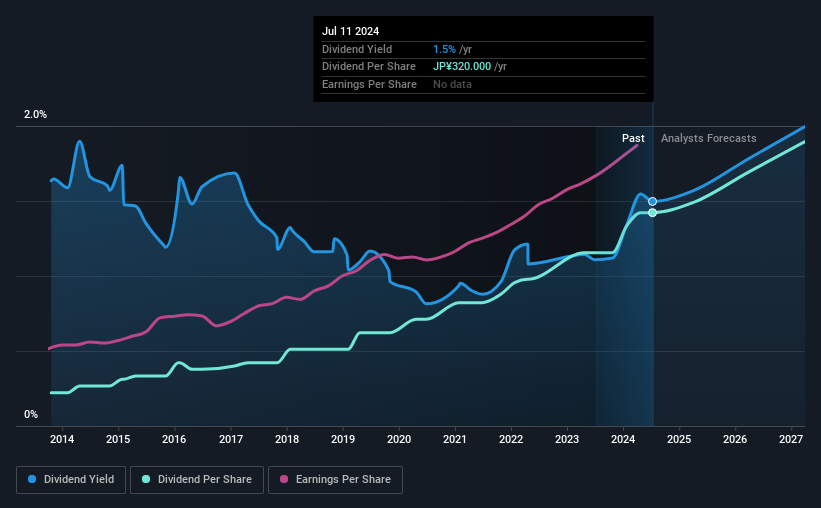Click the 2016 x-axis label
821x508 pixels.
click(174, 439)
